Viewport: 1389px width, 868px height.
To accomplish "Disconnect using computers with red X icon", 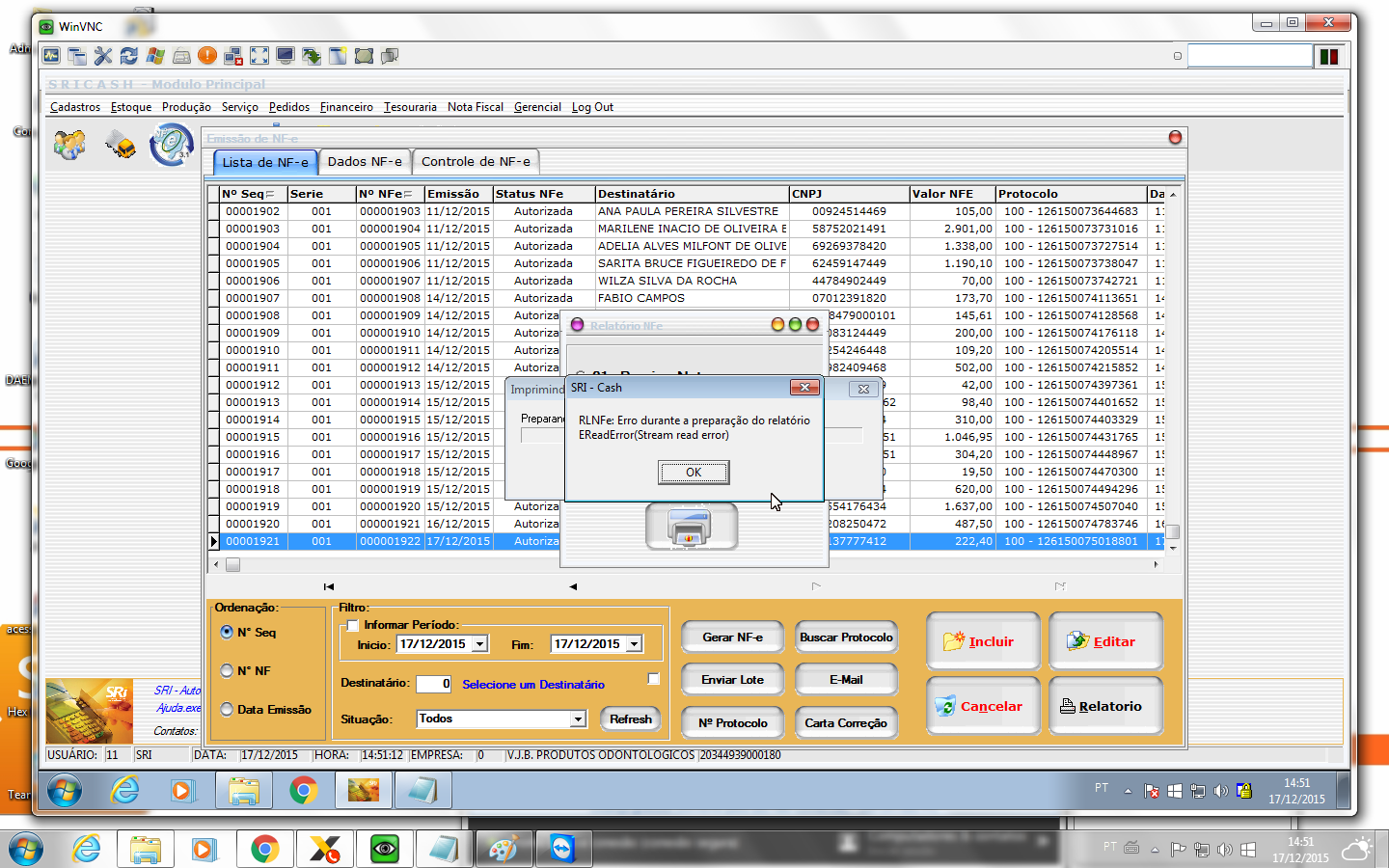I will tap(233, 56).
